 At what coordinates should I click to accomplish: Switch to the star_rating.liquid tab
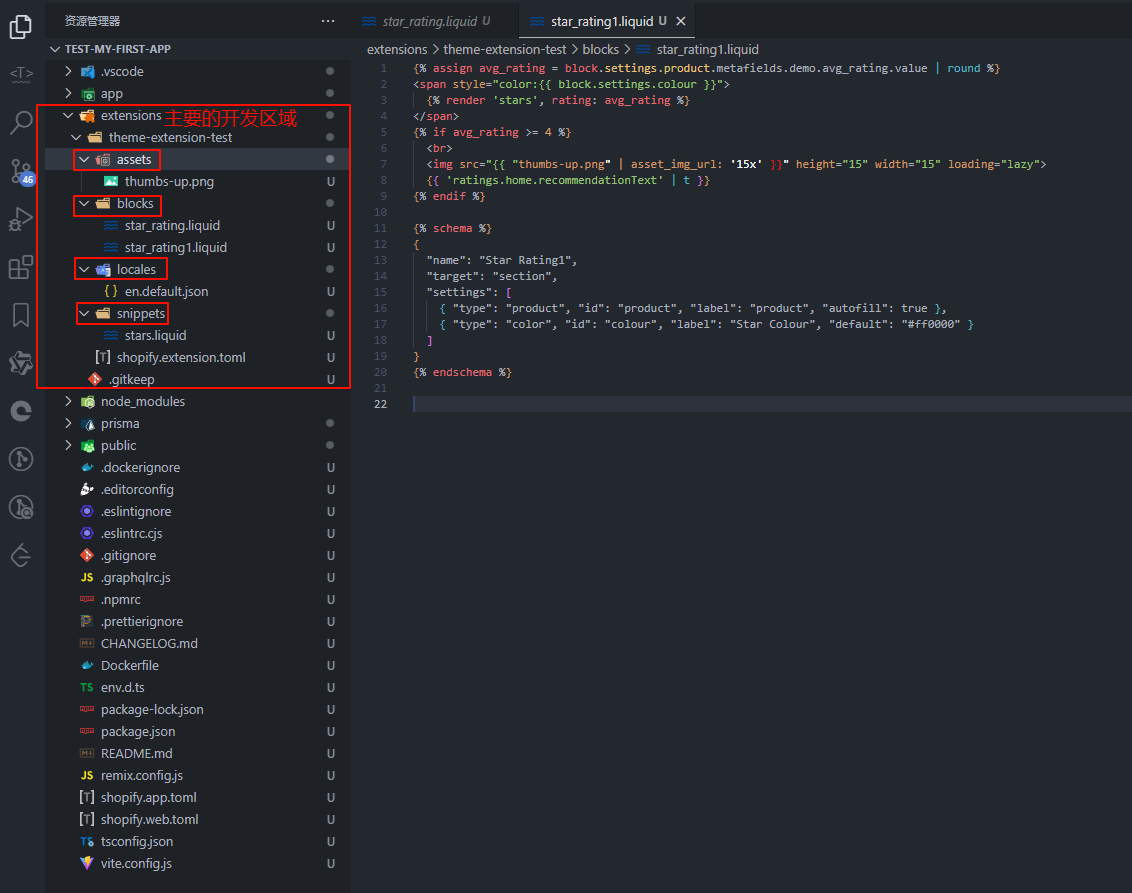tap(430, 21)
